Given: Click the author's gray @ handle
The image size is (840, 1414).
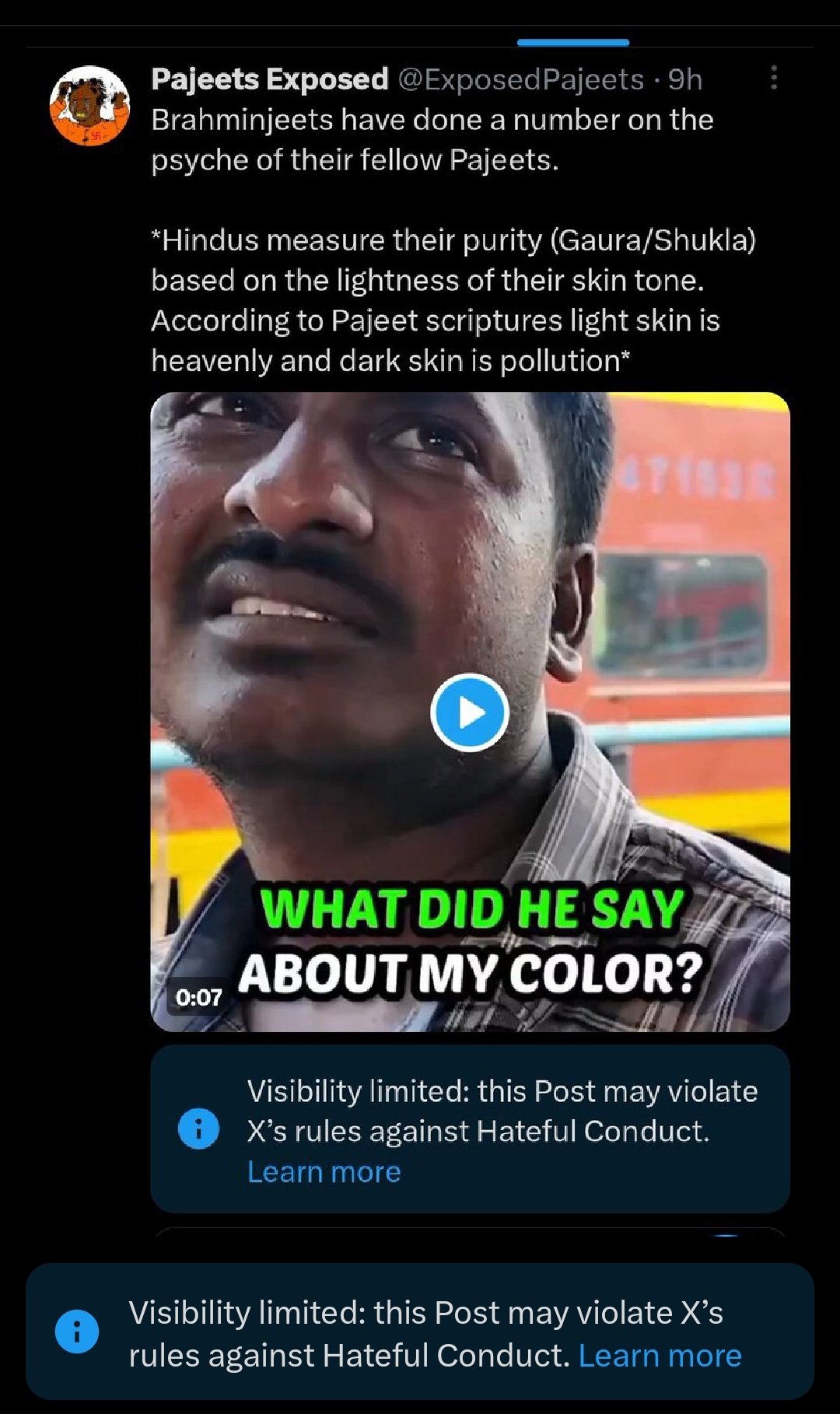Looking at the screenshot, I should [521, 79].
